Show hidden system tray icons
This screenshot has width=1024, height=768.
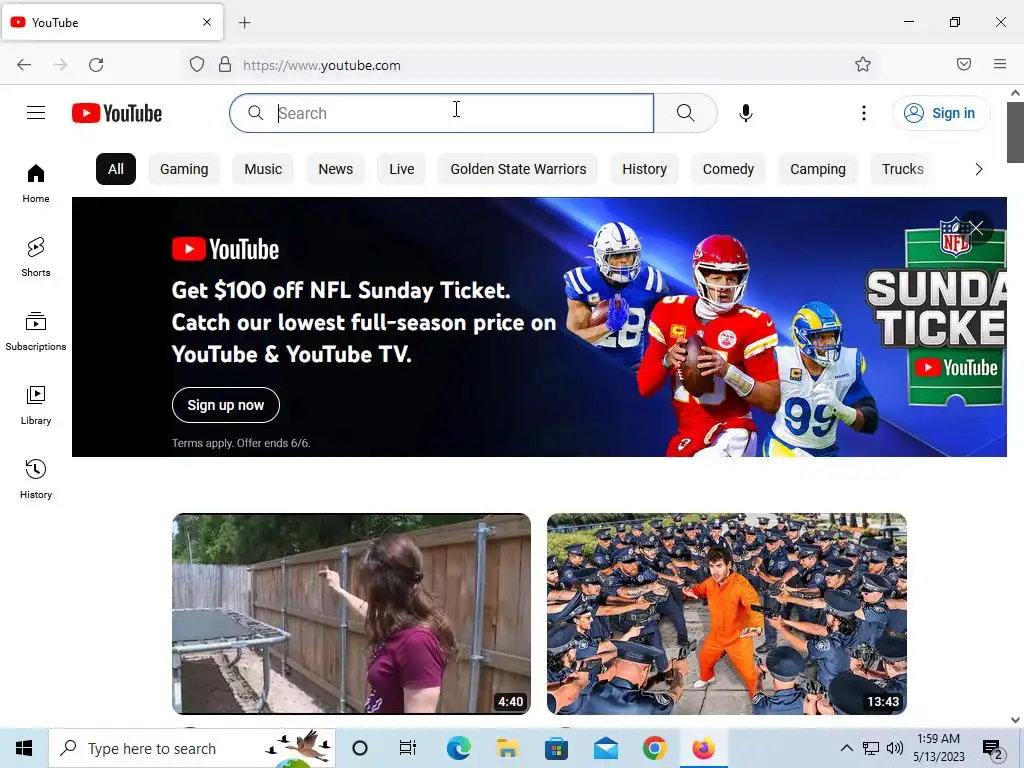click(846, 748)
